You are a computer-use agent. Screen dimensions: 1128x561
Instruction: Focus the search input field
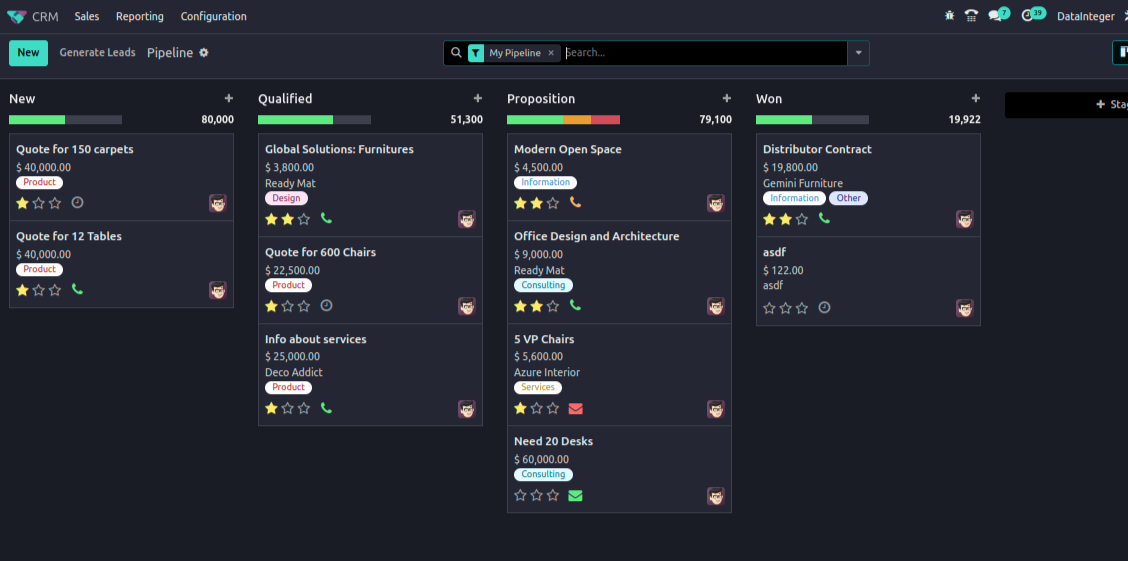(x=705, y=53)
